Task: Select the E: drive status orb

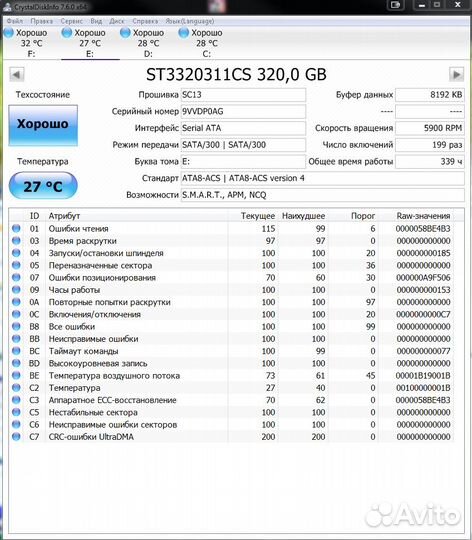Action: coord(67,33)
